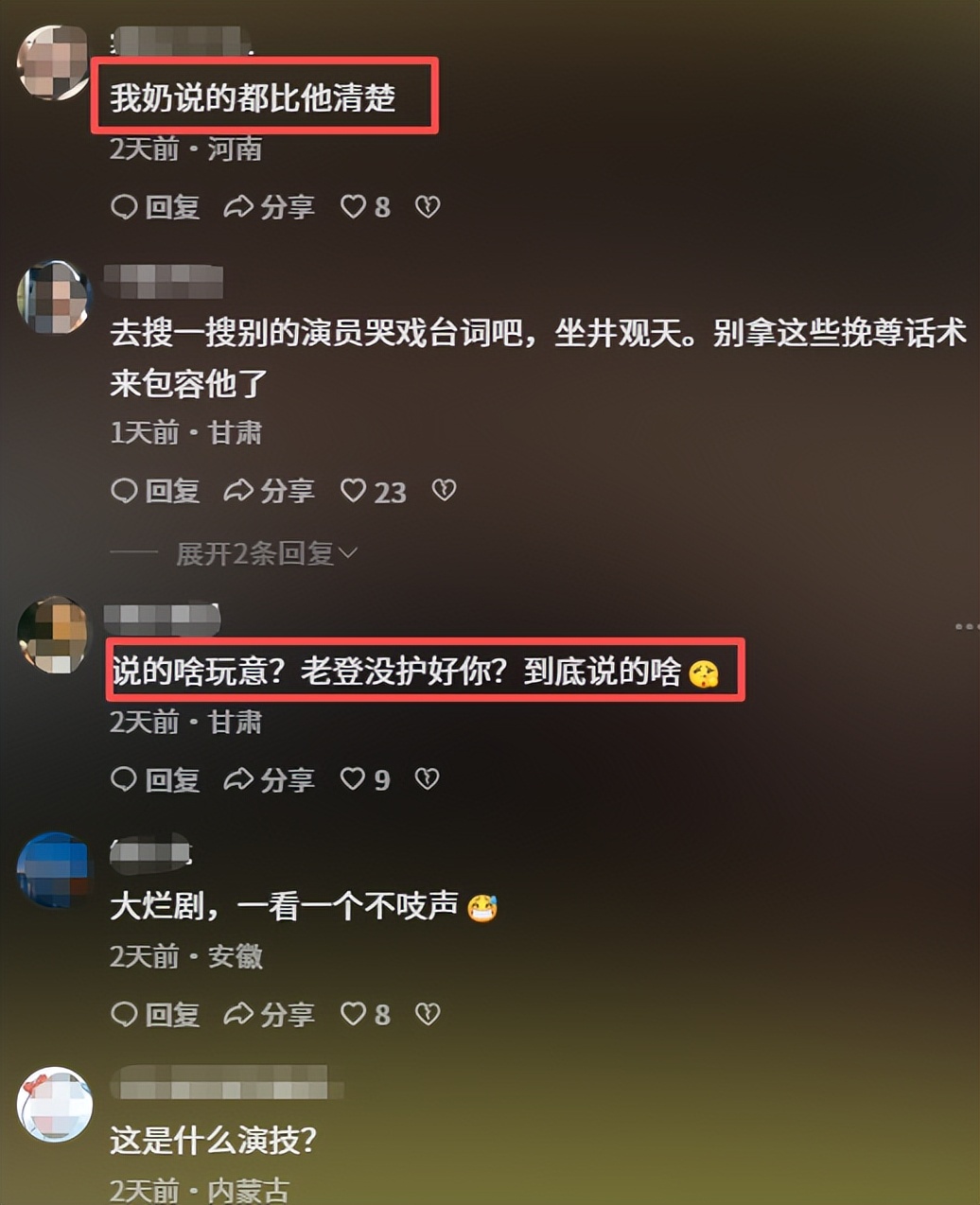Viewport: 980px width, 1205px height.
Task: Reply to the 大烂剧 comment
Action: point(155,1014)
